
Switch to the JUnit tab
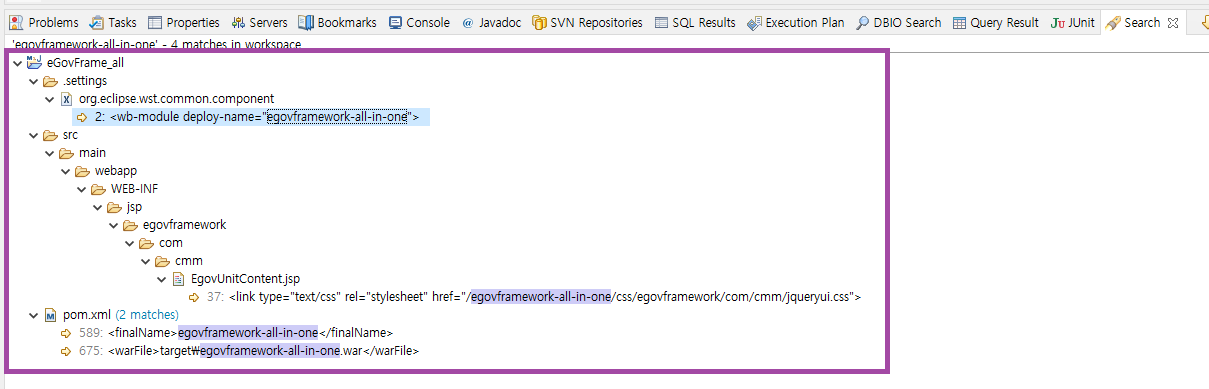click(1073, 22)
